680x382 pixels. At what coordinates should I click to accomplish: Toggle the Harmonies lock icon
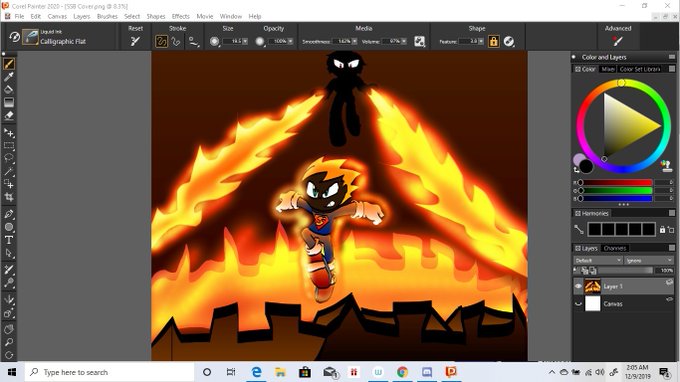662,229
